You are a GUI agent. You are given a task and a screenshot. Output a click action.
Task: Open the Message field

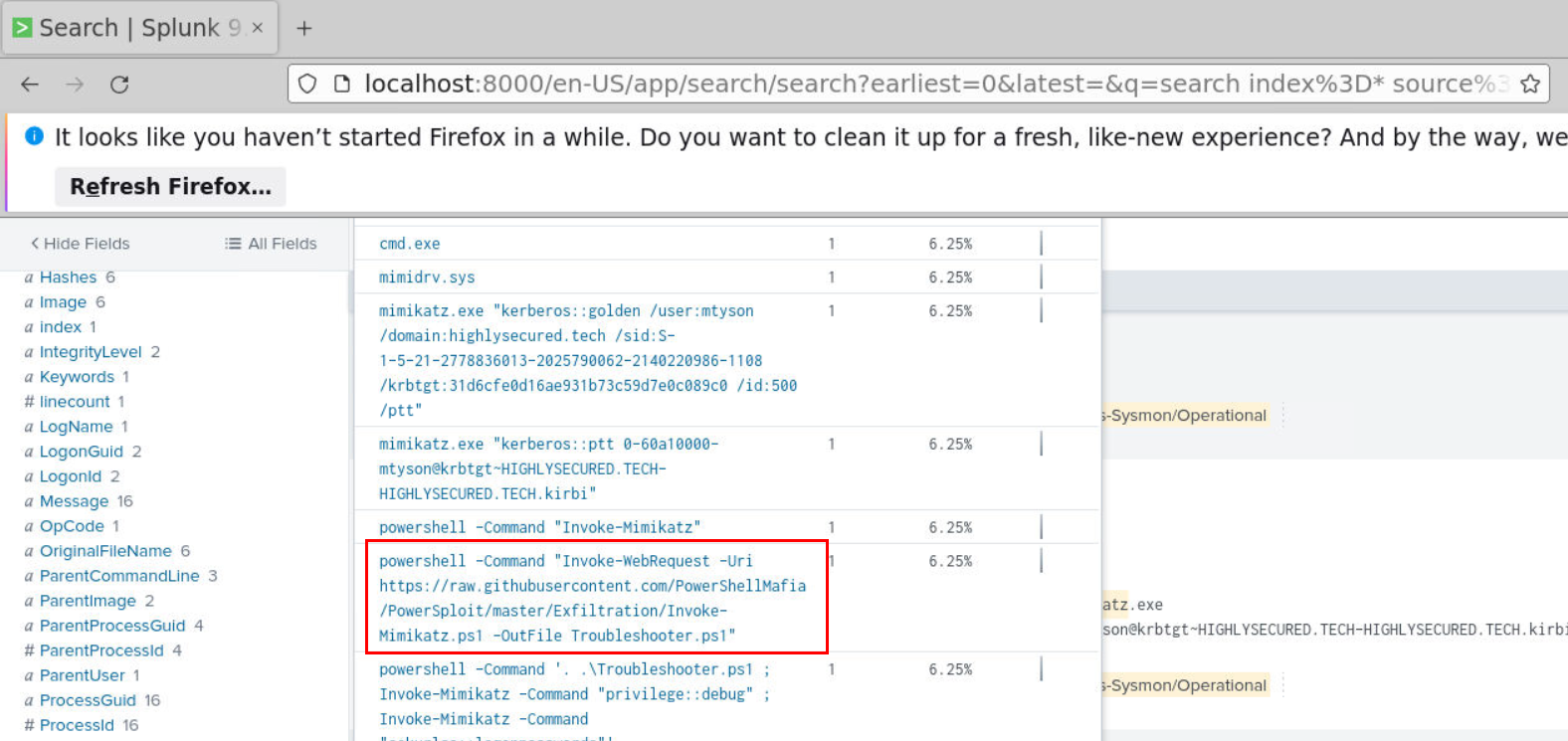74,501
